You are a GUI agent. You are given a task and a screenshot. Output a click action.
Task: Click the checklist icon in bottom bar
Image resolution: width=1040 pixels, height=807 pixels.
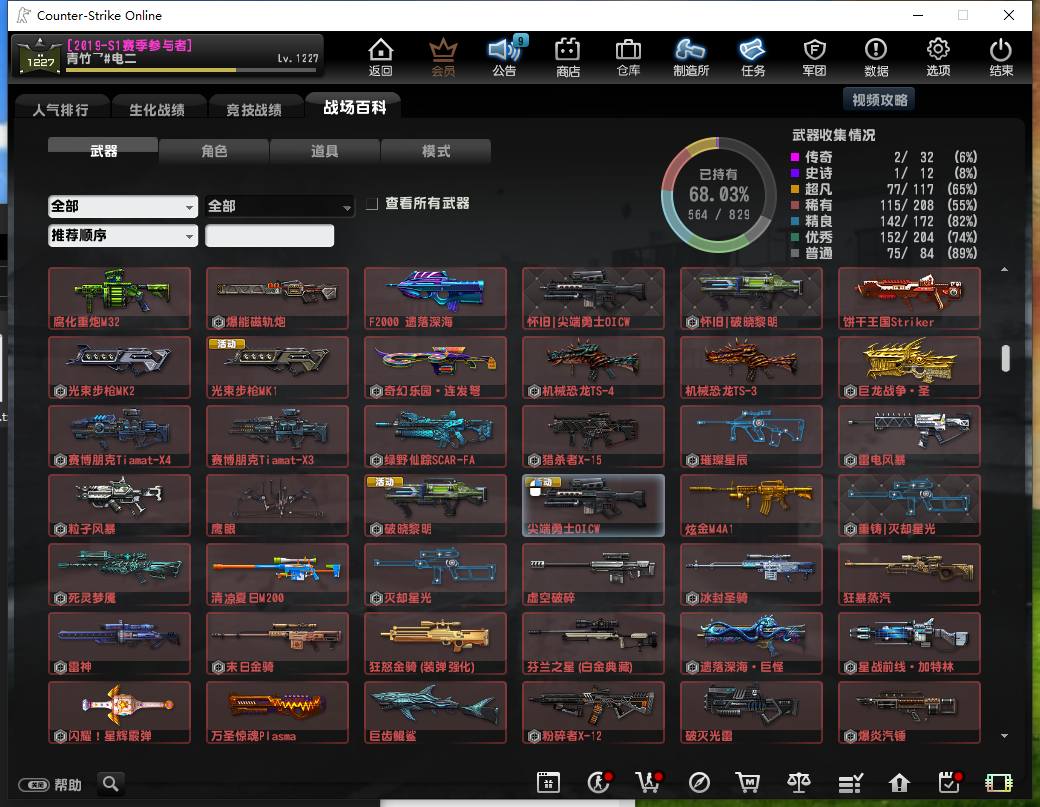click(850, 783)
